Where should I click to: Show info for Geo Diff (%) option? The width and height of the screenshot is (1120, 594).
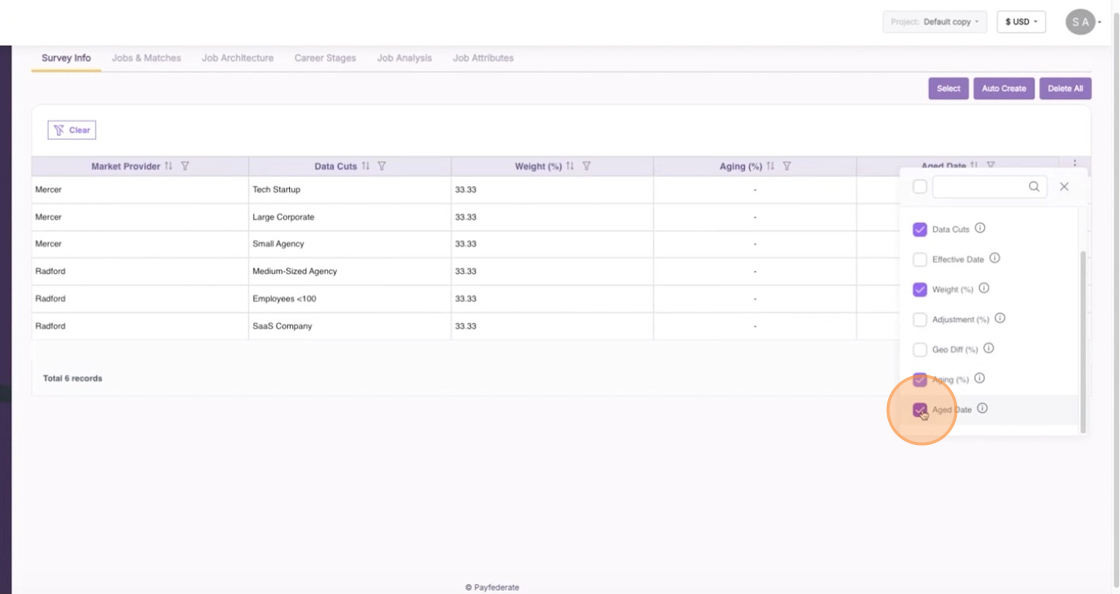(989, 348)
